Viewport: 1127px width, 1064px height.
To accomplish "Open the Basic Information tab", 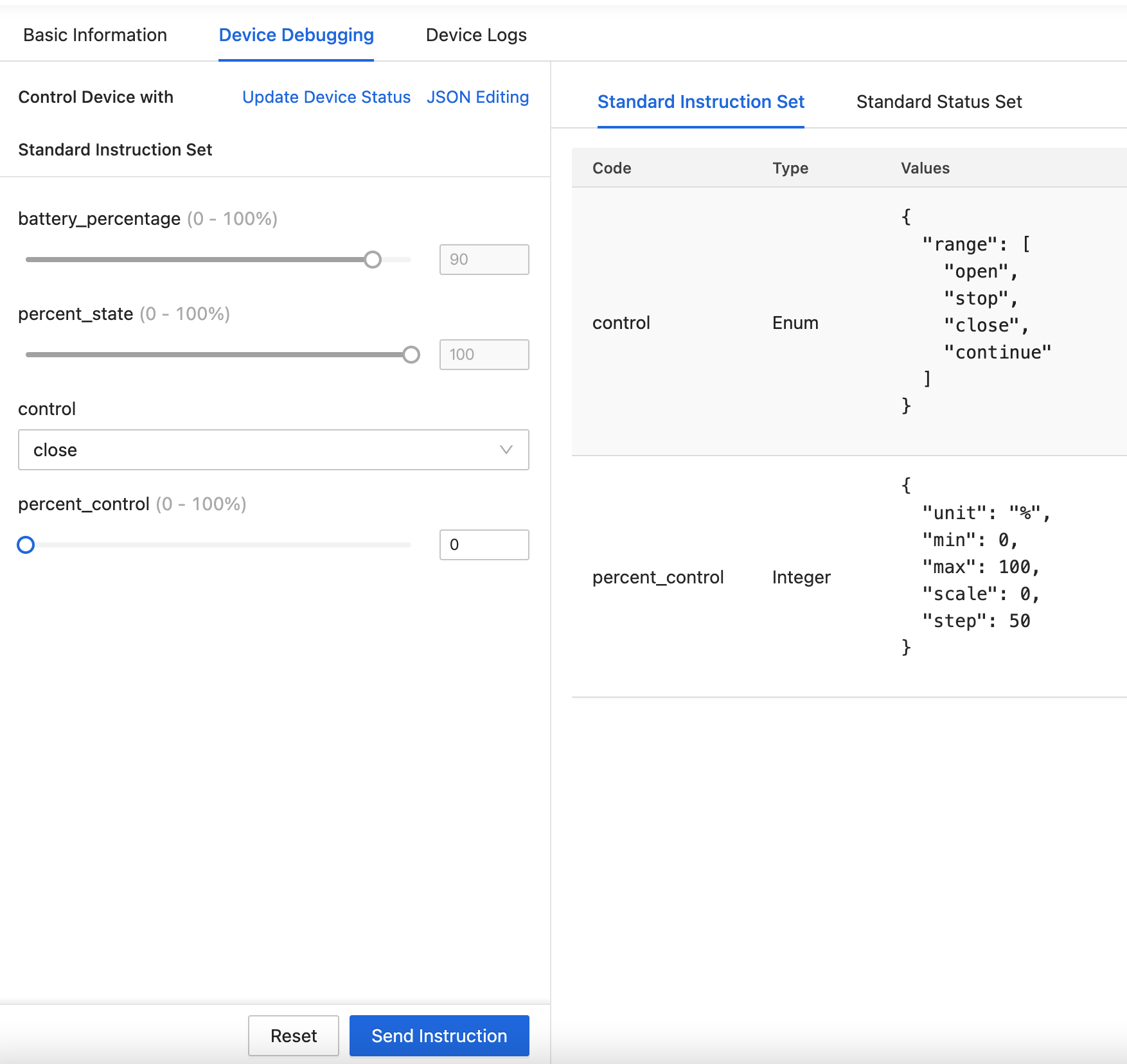I will click(95, 35).
